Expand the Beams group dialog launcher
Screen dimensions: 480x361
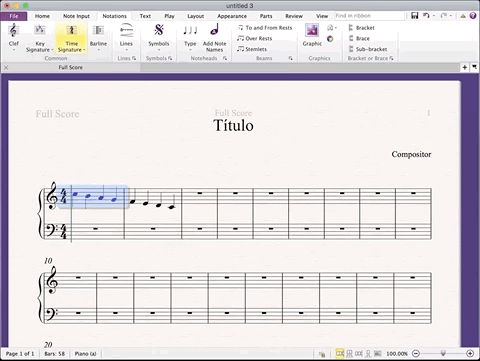(290, 58)
